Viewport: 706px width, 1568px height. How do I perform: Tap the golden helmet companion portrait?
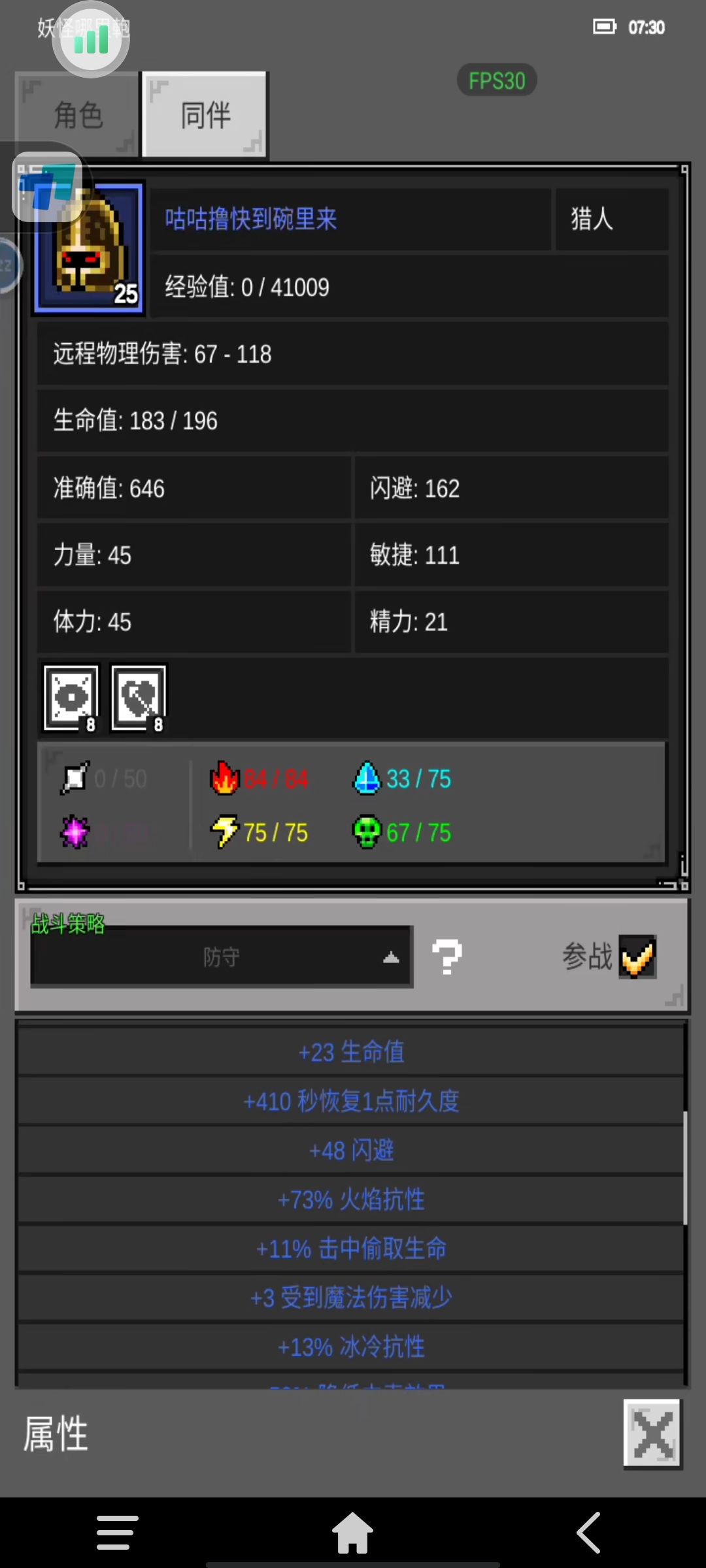(90, 248)
